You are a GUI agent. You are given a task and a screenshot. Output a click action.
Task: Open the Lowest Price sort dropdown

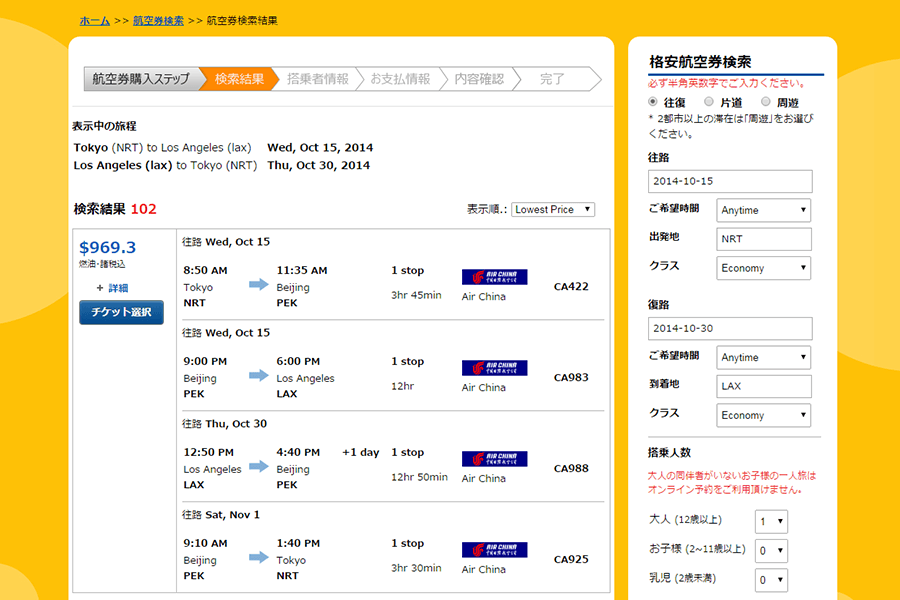tap(553, 210)
